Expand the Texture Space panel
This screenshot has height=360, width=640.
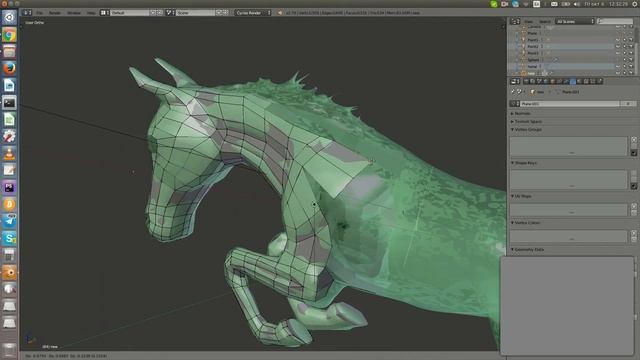[x=527, y=122]
